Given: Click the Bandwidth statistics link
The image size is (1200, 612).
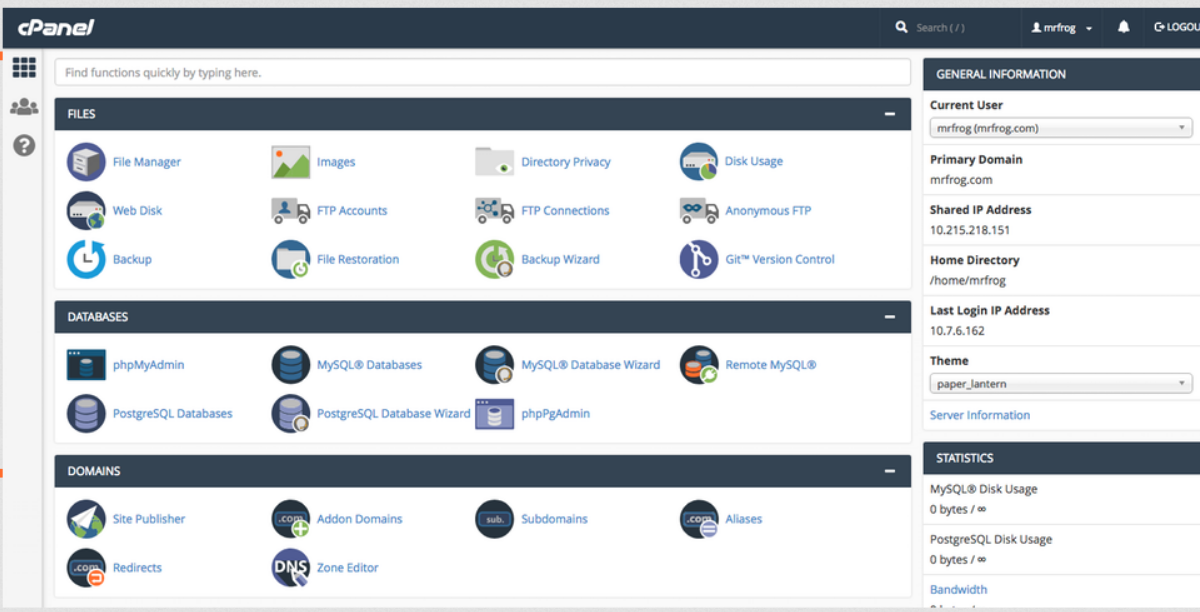Looking at the screenshot, I should click(x=958, y=590).
